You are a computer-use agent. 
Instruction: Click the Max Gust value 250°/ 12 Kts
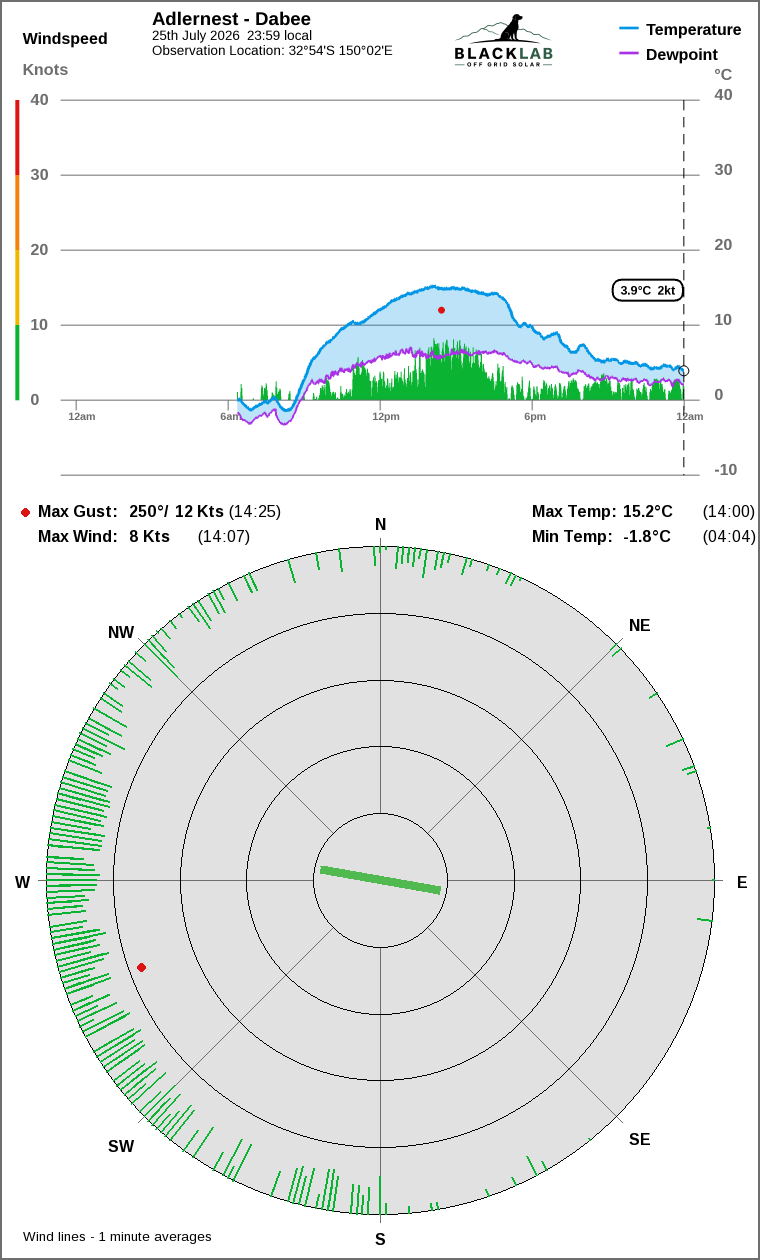tap(177, 512)
